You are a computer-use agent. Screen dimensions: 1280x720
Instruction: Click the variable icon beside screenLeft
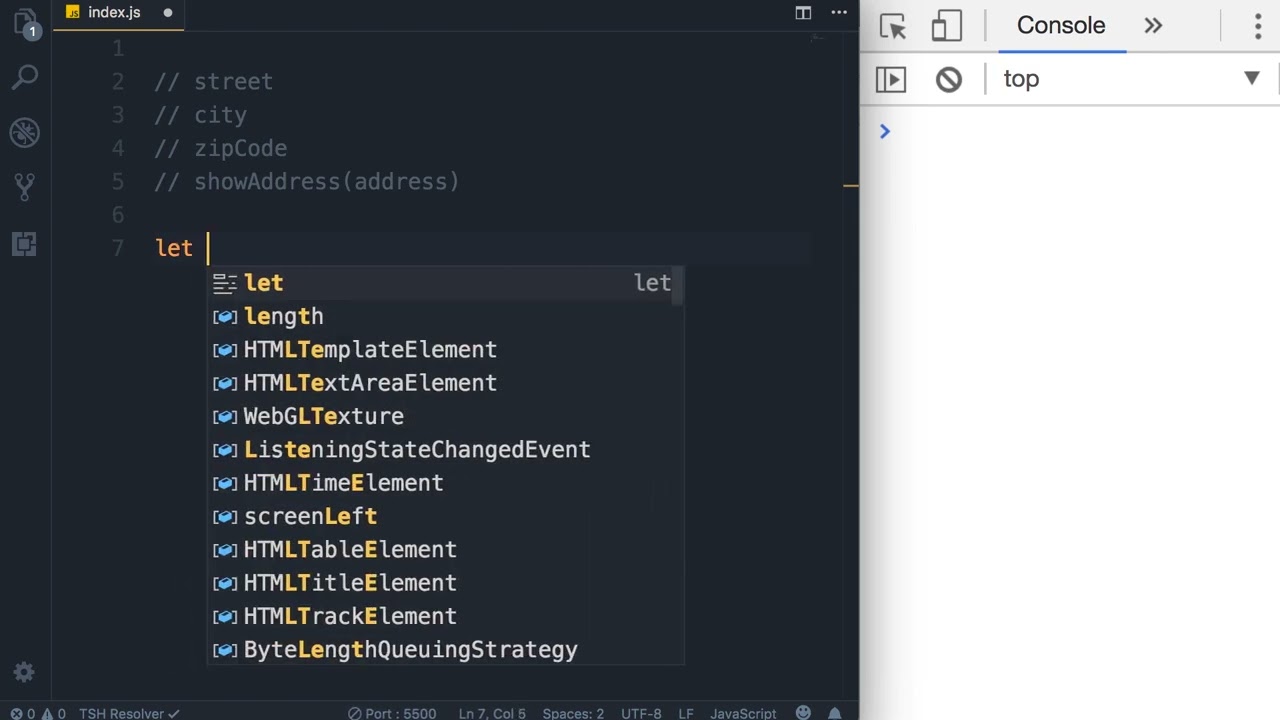pos(225,517)
